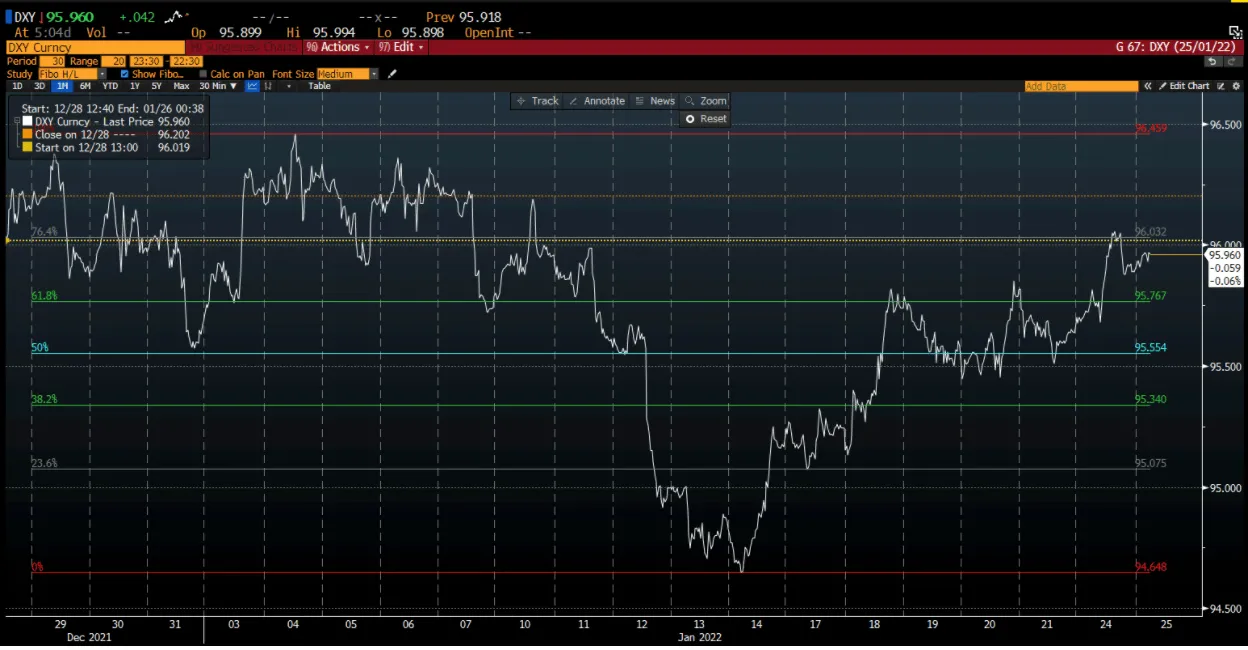This screenshot has width=1248, height=650.
Task: Toggle the Show Fibo checkbox
Action: pos(124,73)
